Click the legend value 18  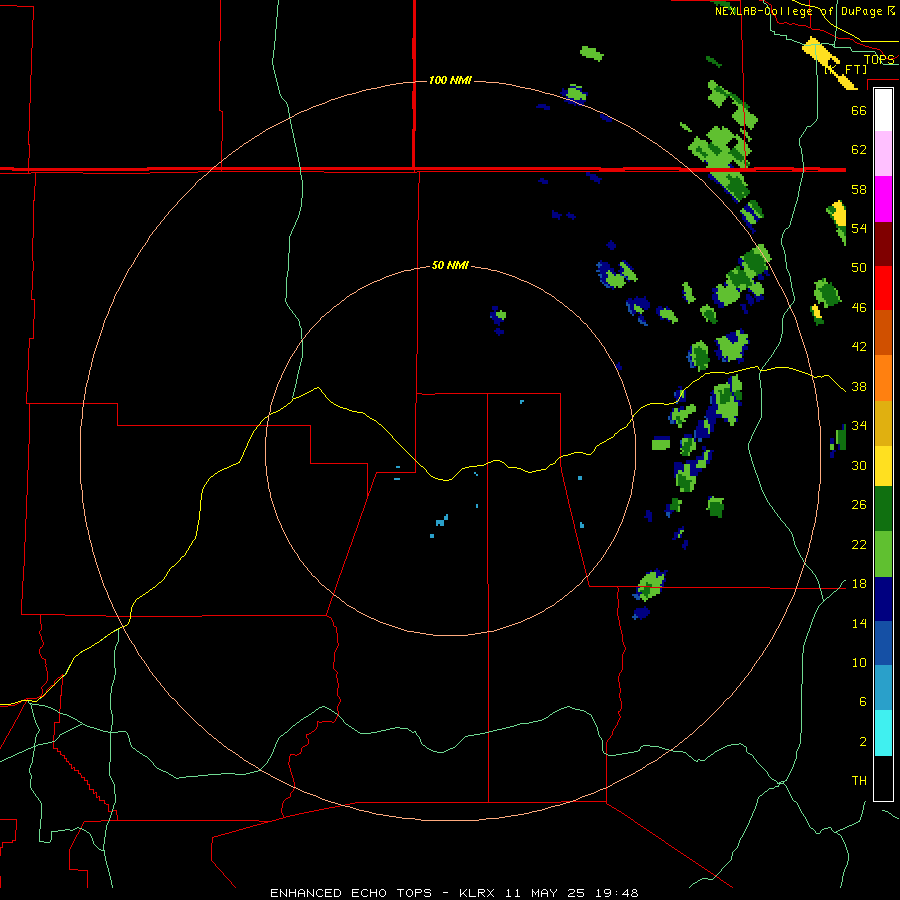pos(859,584)
